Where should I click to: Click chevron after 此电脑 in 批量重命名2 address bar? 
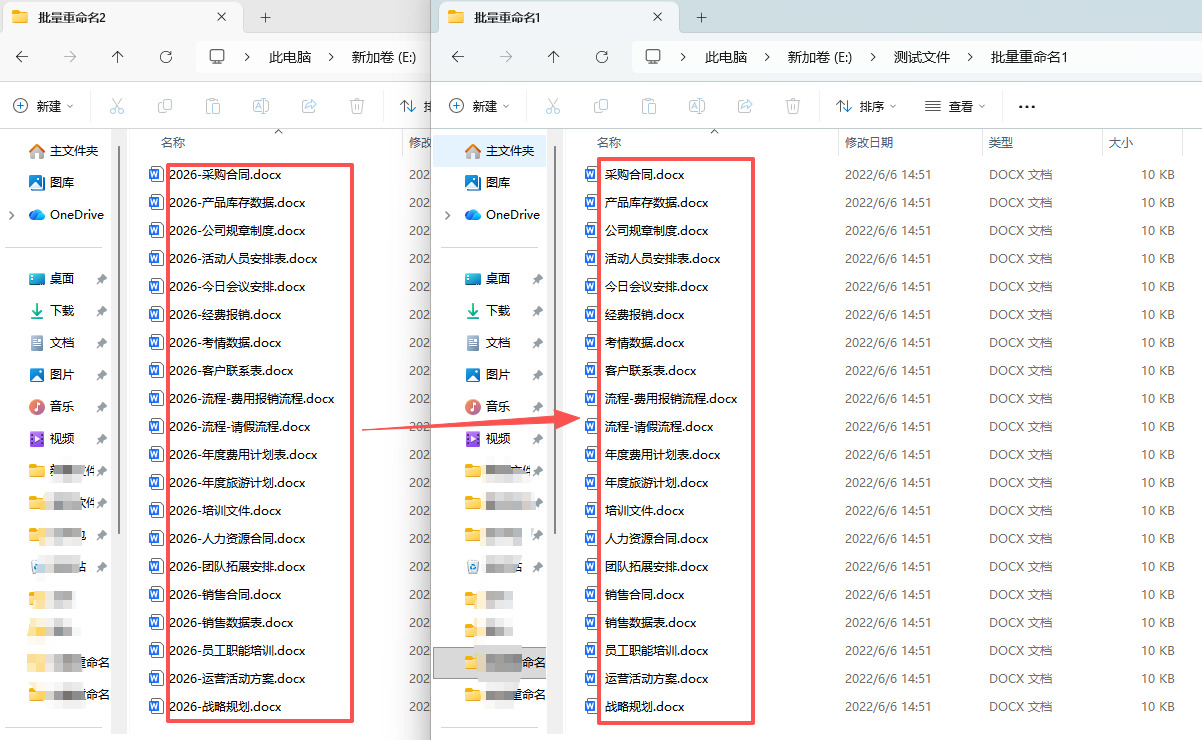[x=333, y=57]
